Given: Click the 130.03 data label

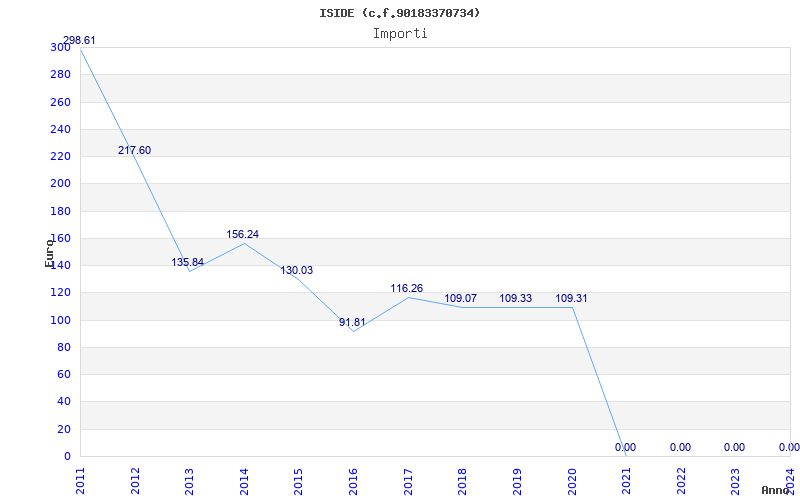Looking at the screenshot, I should (x=296, y=270).
